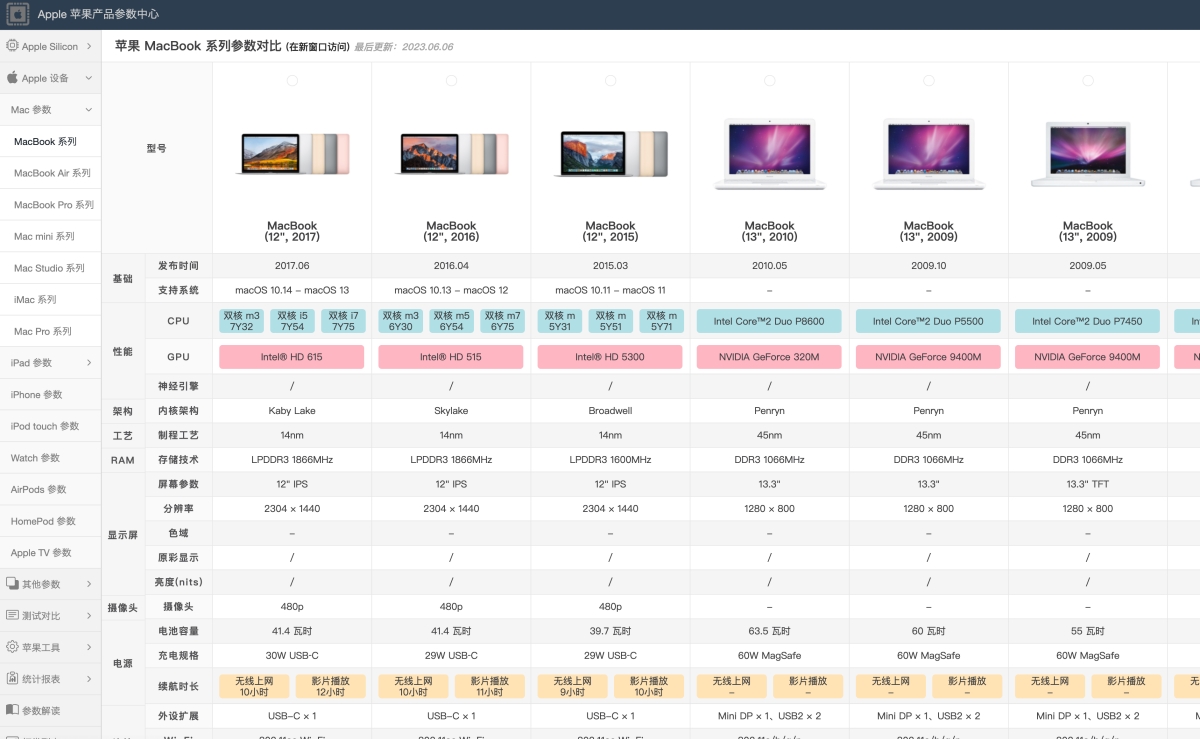
Task: Click the Intel HD 515 GPU tag
Action: tap(451, 357)
